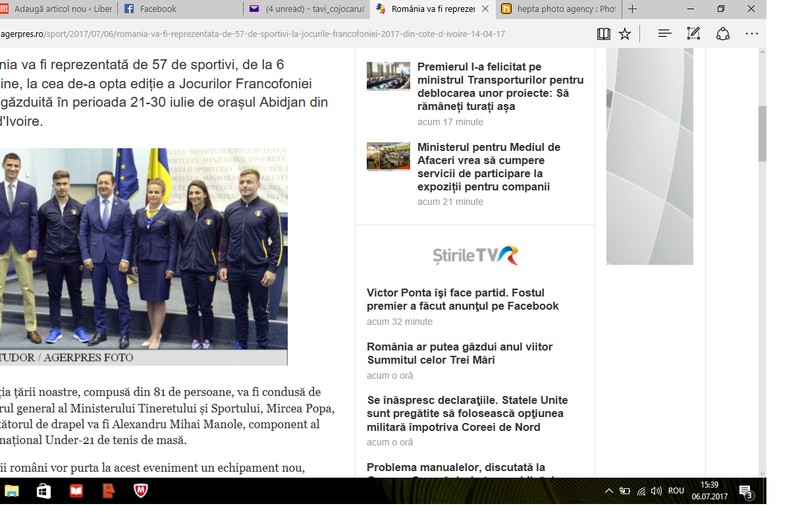Click 'acum 32 minute' timestamp
The width and height of the screenshot is (800, 506).
point(399,321)
